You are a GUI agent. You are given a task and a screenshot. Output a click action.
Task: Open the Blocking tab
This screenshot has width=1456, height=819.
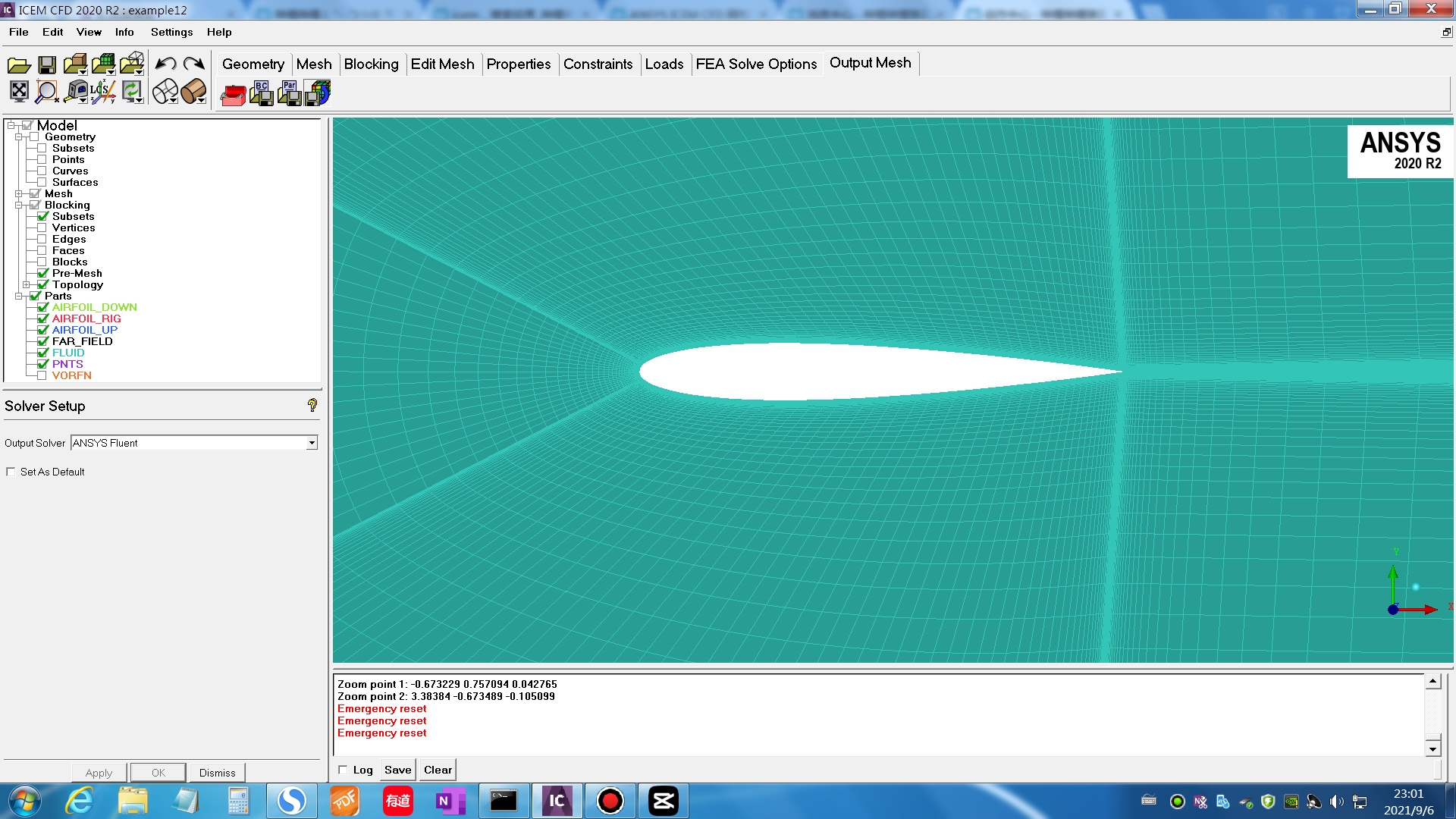(x=371, y=64)
